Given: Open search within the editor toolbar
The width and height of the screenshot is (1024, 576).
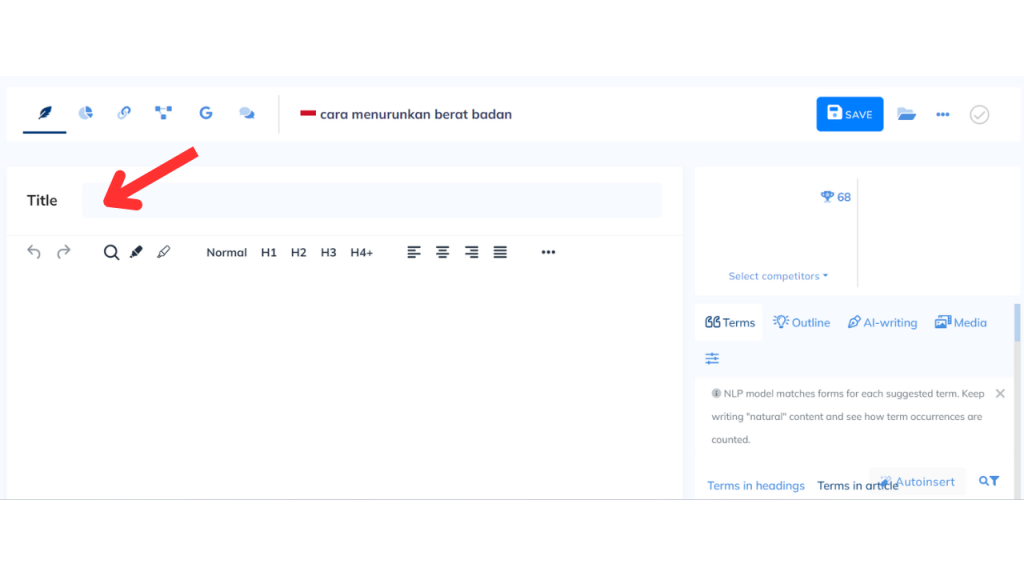Looking at the screenshot, I should [111, 252].
